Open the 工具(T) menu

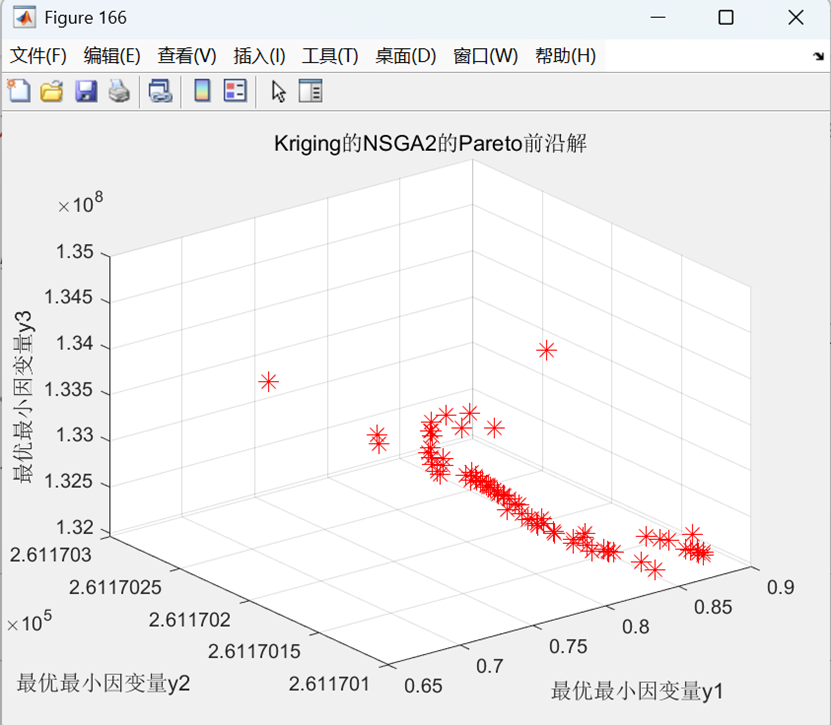pyautogui.click(x=330, y=56)
